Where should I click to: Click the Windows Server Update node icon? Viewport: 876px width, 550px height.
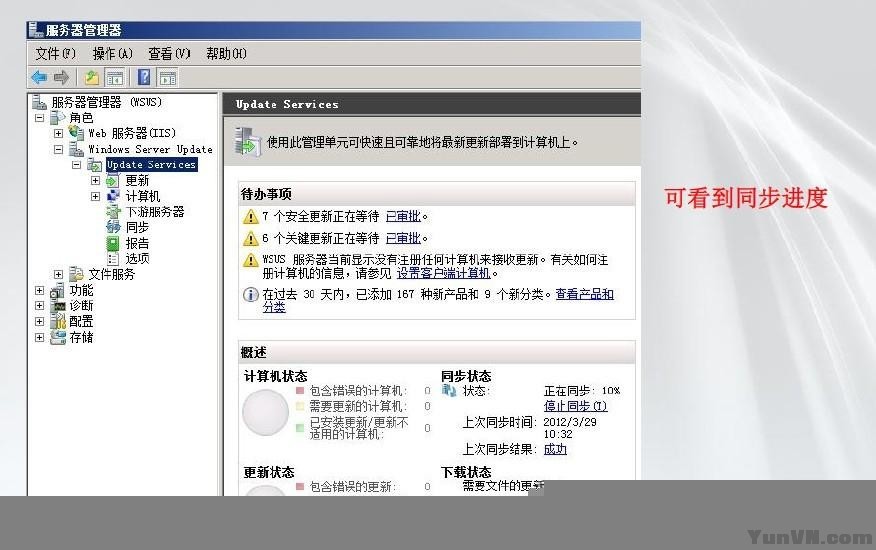[76, 149]
